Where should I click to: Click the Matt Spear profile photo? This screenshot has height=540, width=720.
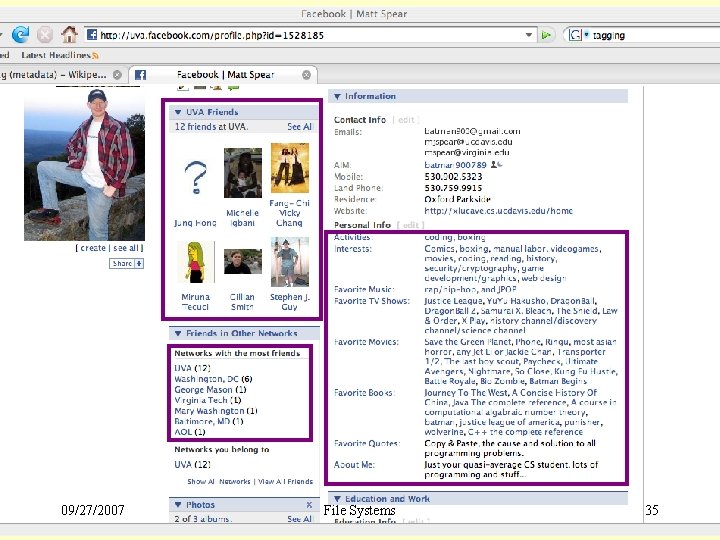click(84, 163)
